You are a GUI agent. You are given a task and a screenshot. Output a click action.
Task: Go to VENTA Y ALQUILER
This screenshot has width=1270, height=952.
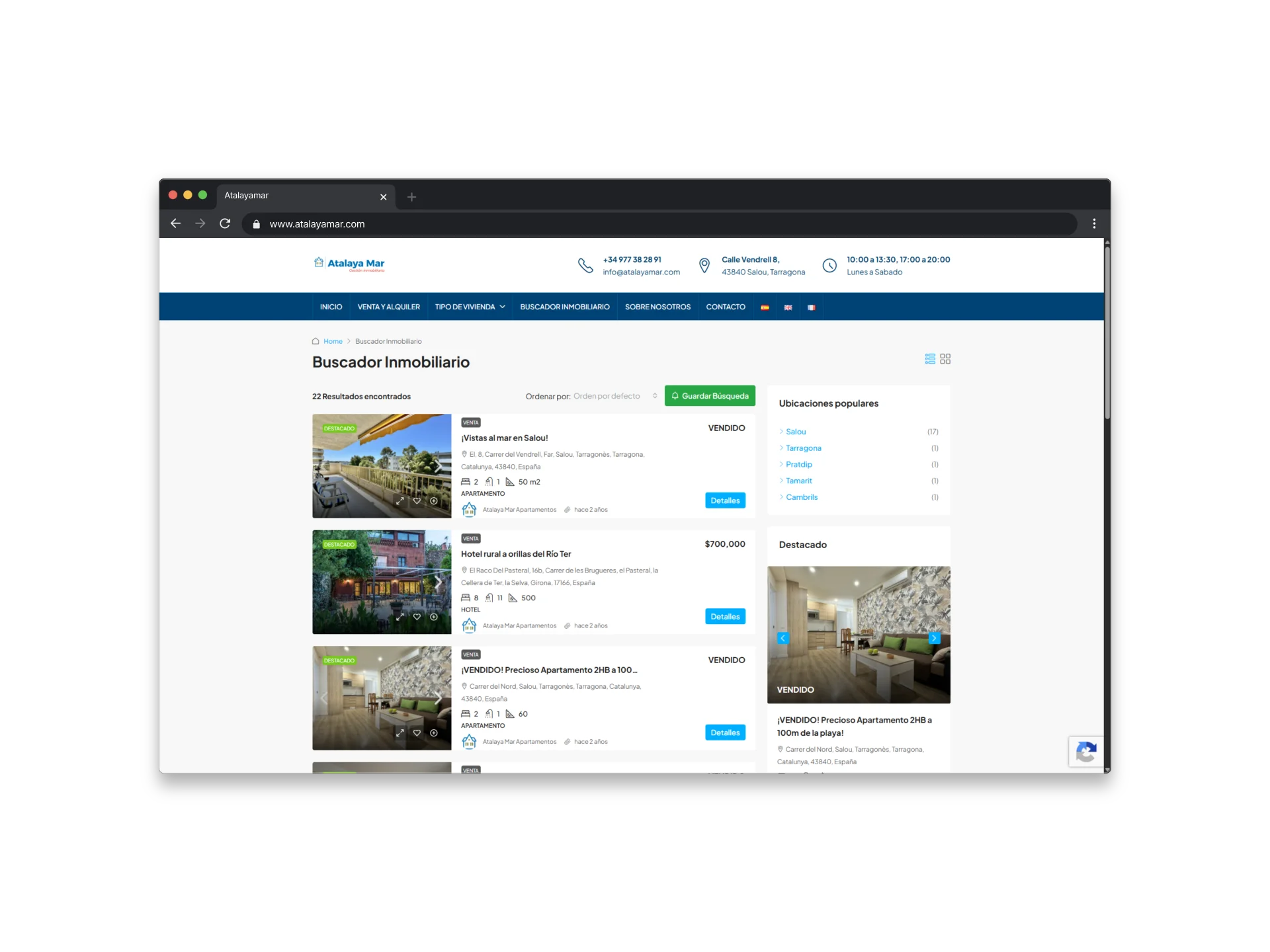389,307
